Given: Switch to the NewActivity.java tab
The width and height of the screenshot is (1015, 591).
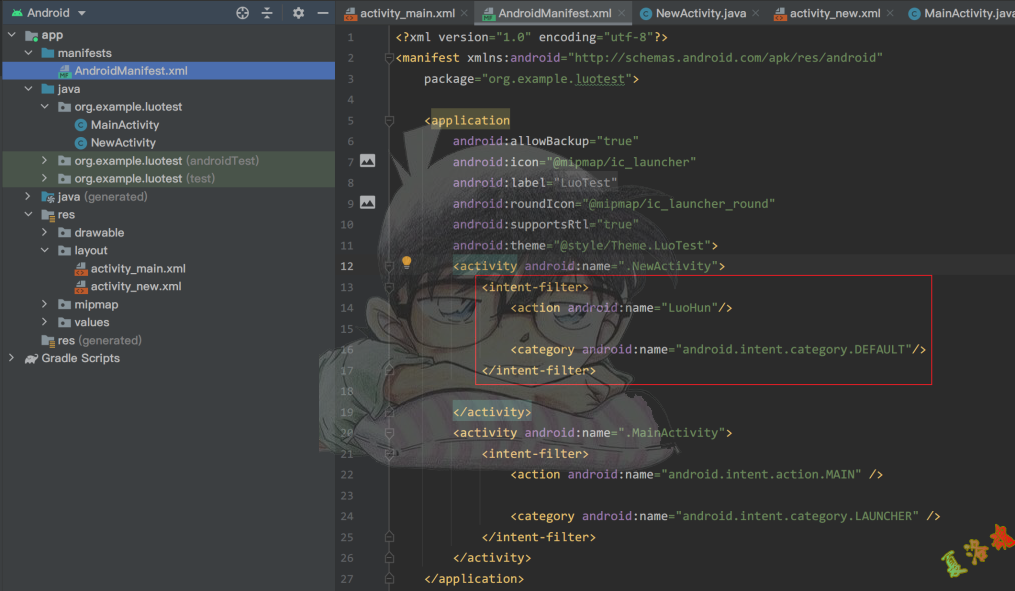Looking at the screenshot, I should [x=696, y=14].
